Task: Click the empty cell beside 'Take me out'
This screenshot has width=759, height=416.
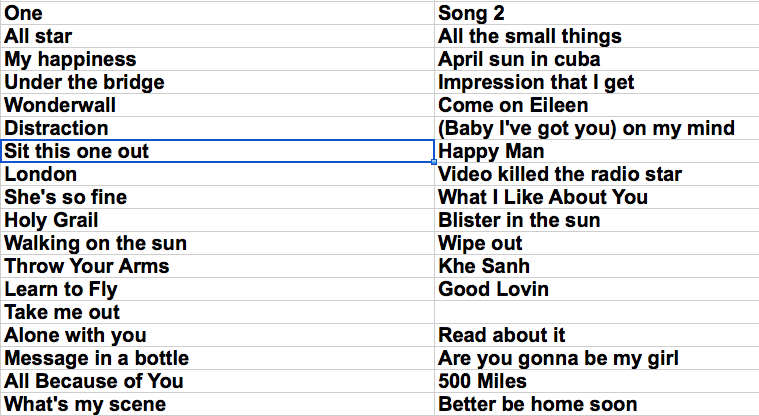Action: point(596,312)
